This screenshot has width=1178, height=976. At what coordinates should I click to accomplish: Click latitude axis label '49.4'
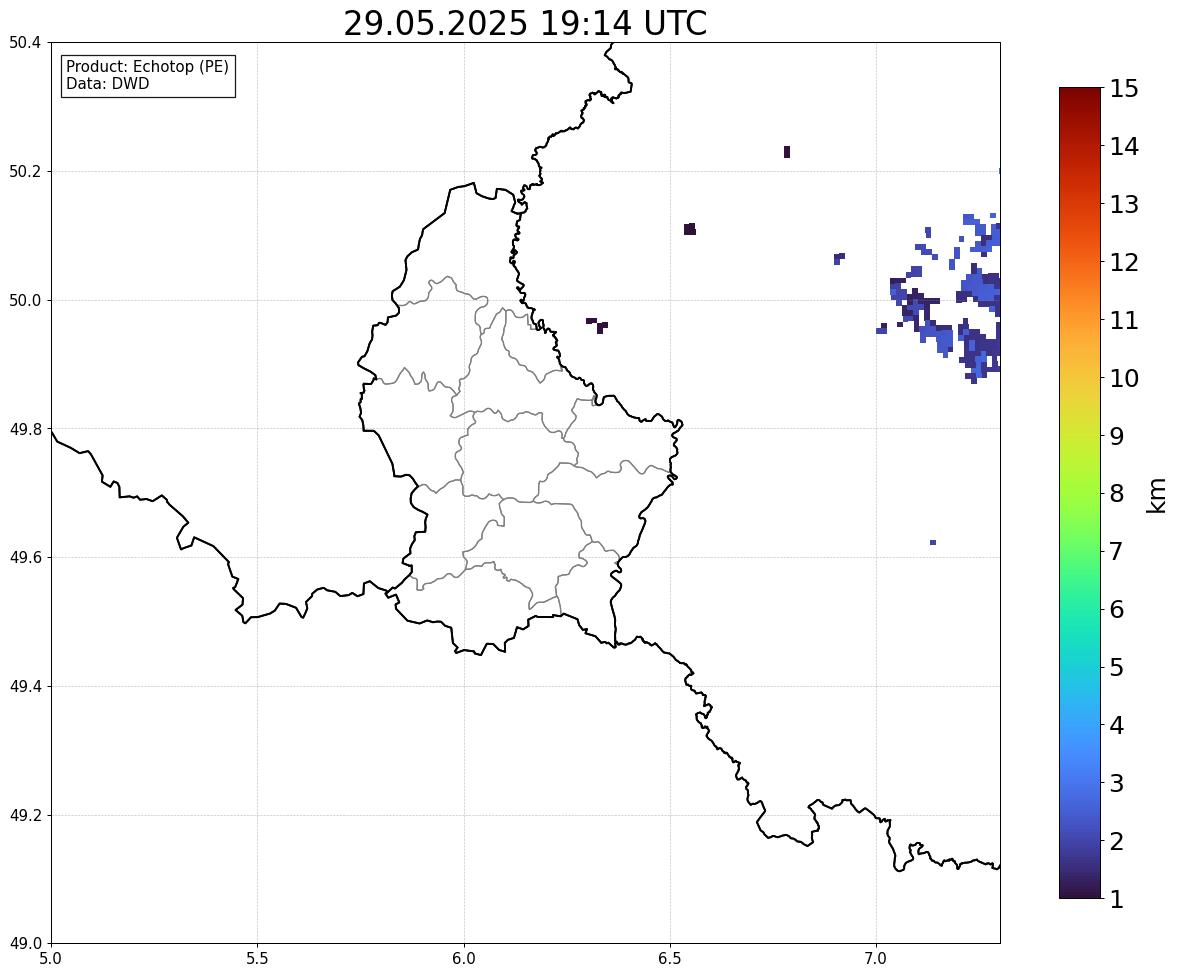point(25,686)
